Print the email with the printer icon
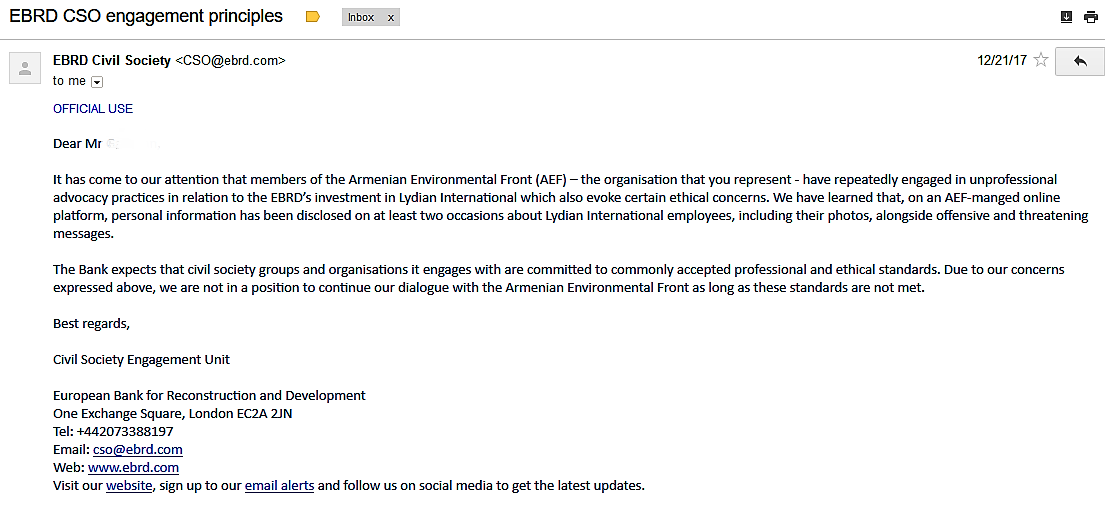The image size is (1105, 508). [x=1091, y=17]
